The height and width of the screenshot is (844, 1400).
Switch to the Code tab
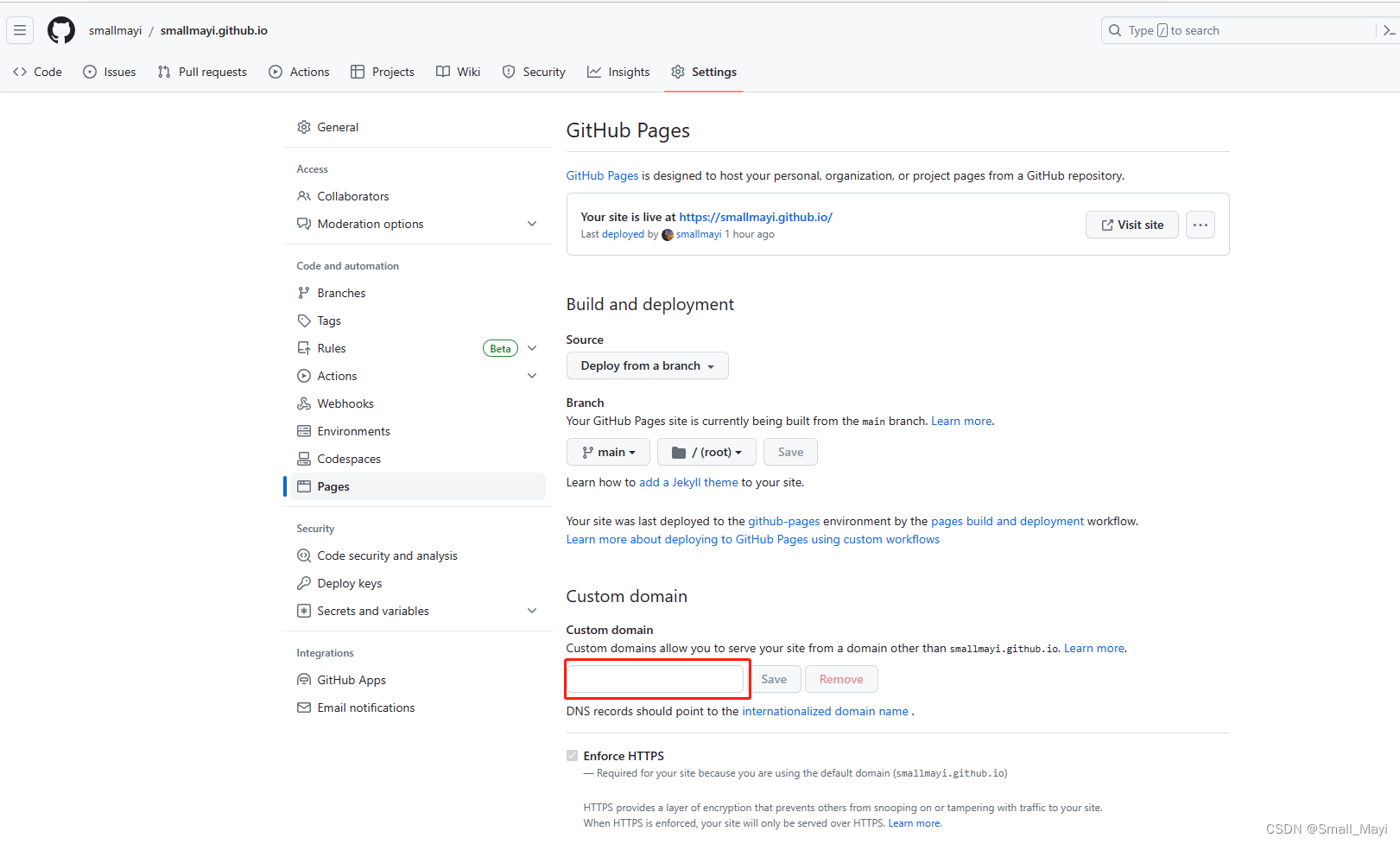[x=37, y=72]
